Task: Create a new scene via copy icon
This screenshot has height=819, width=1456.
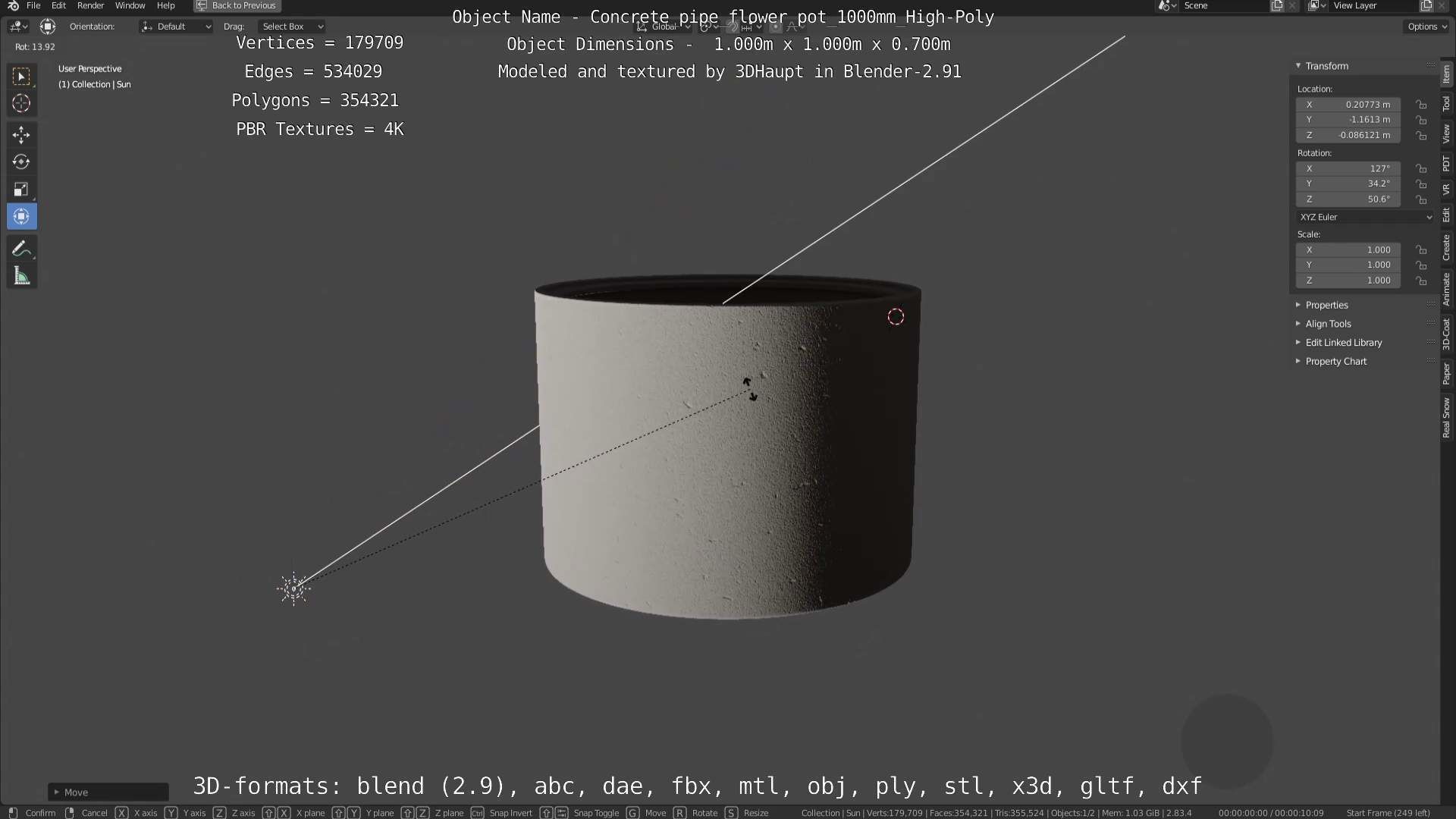Action: tap(1277, 5)
